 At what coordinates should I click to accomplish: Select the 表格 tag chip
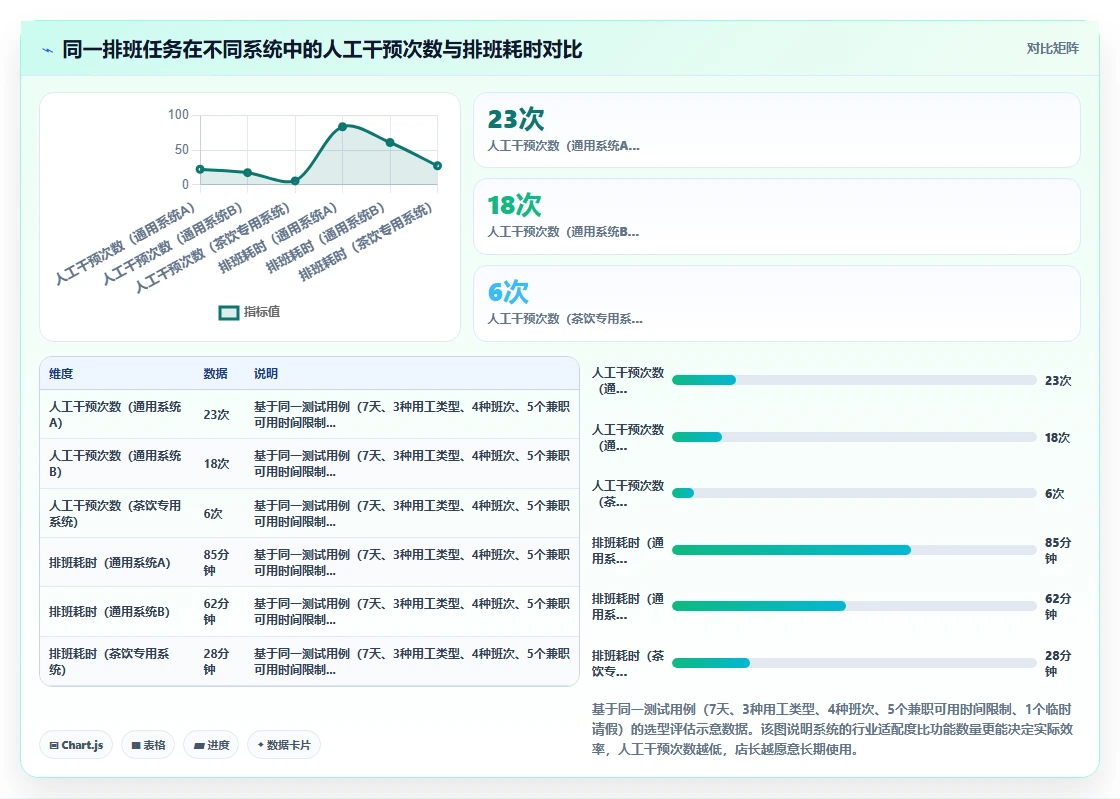[149, 745]
